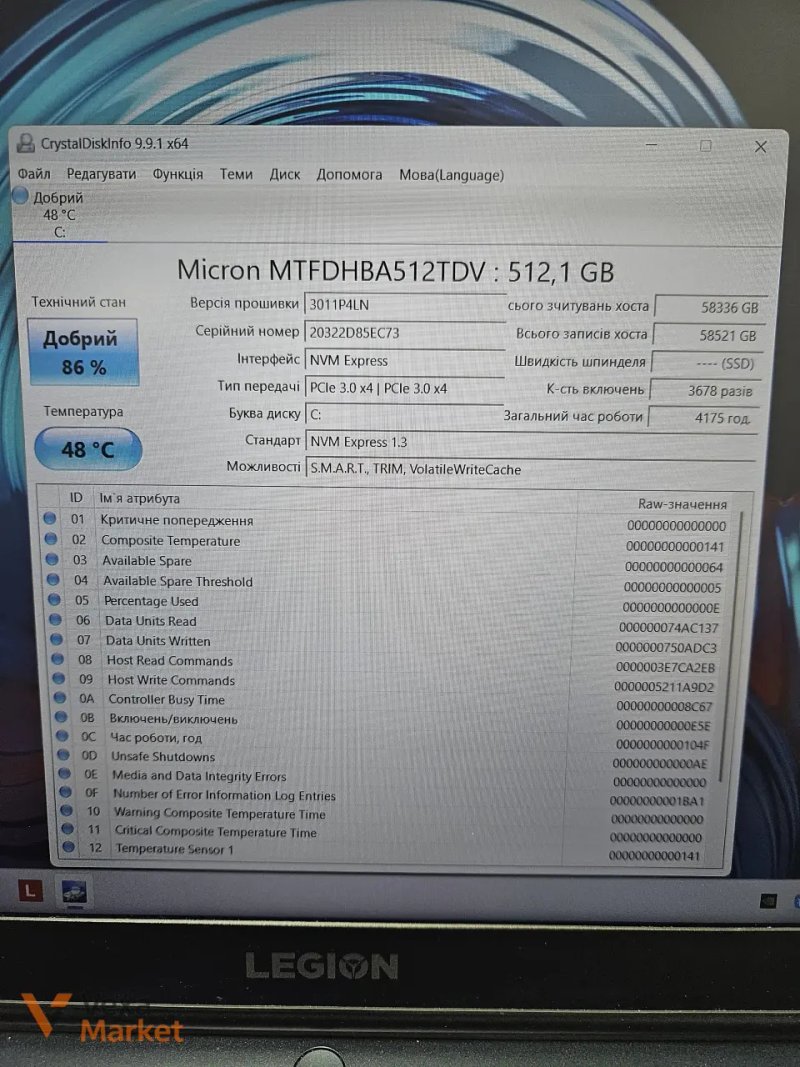Click the dark system tray icon
Viewport: 800px width, 1067px height.
point(768,901)
